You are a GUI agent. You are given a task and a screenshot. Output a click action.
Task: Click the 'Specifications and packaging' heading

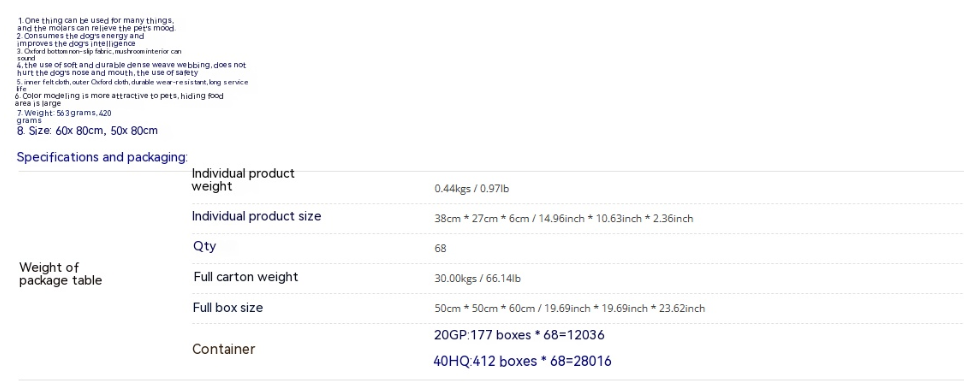tap(102, 157)
